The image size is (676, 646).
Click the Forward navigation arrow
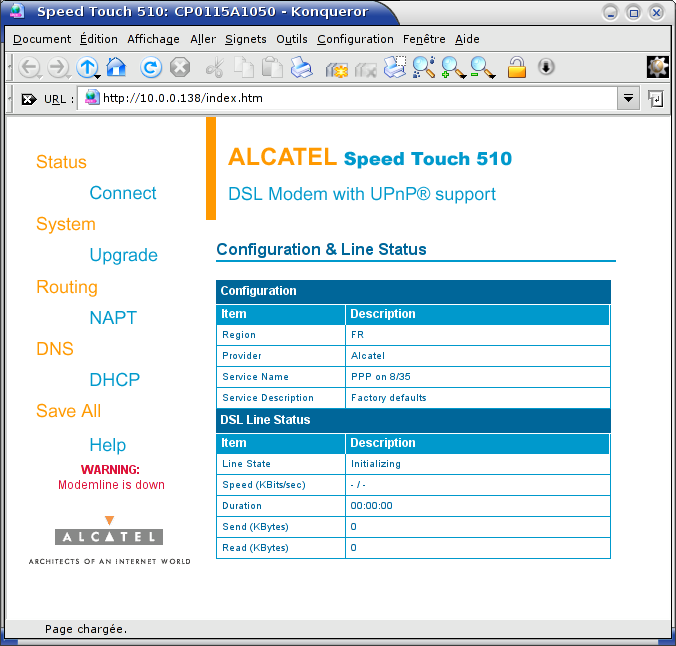click(x=57, y=68)
